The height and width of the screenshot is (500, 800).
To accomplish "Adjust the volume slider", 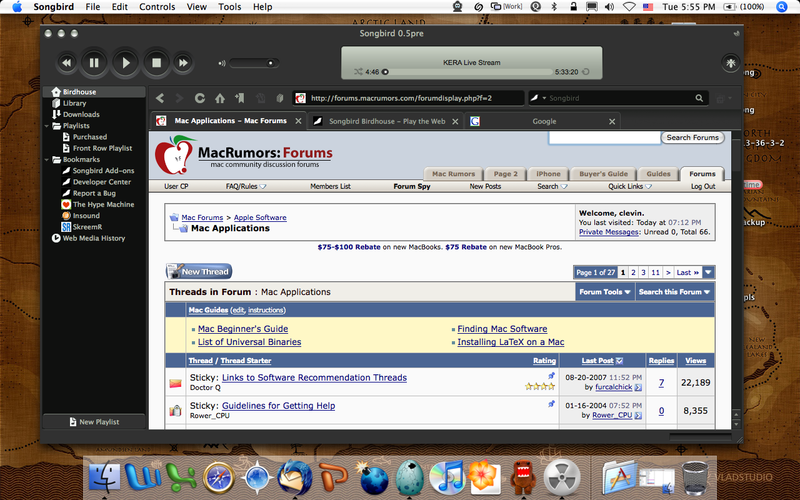I will tap(254, 63).
